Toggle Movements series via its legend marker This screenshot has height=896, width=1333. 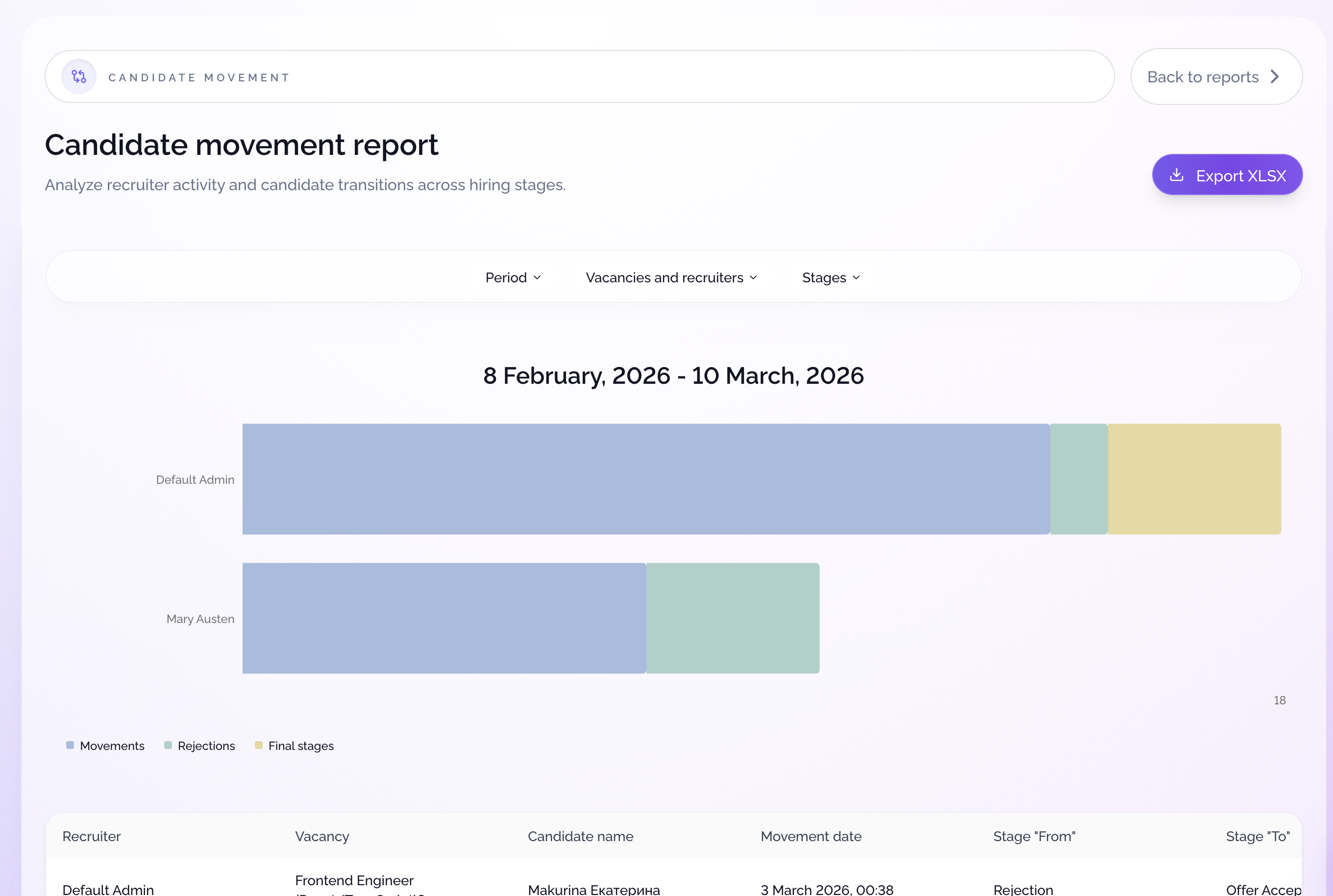coord(70,745)
